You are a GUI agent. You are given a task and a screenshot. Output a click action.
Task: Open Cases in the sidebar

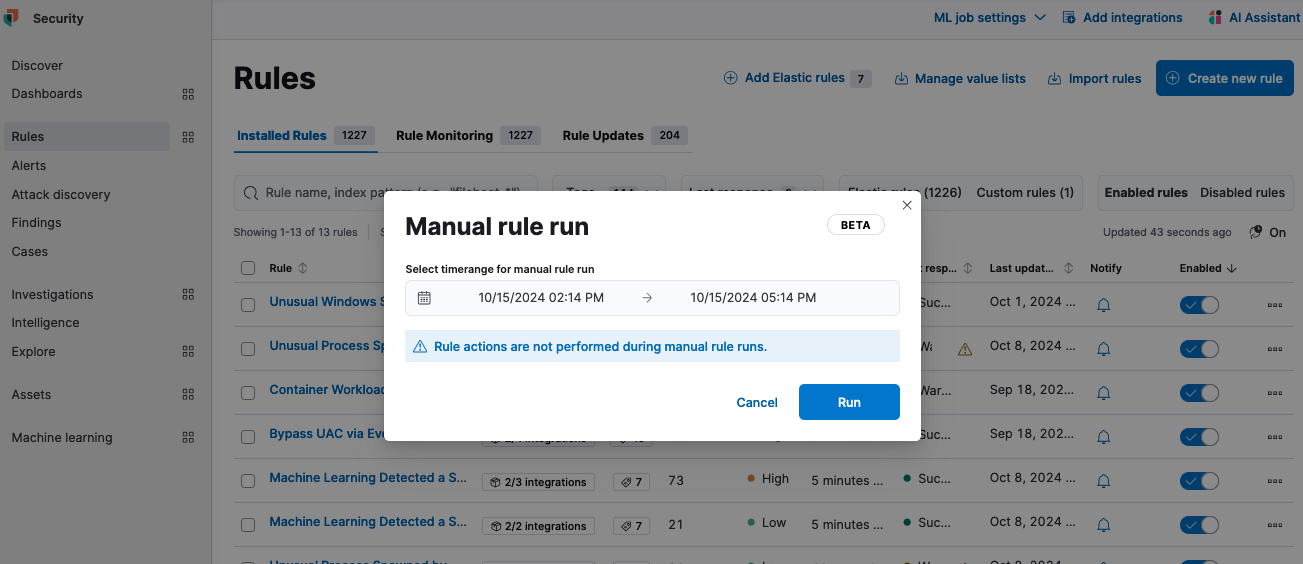(30, 252)
